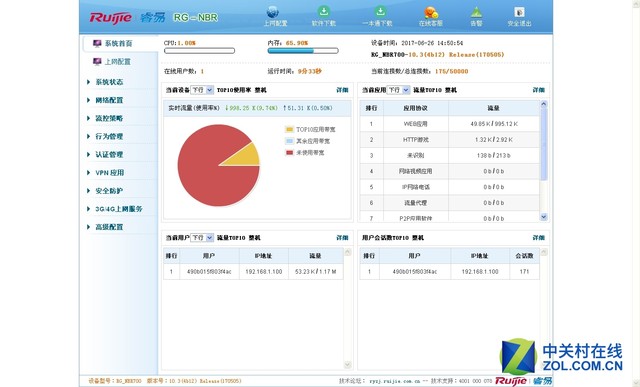Open the 告警 alarm triangle icon
Screen dimensions: 640x387
(476, 12)
